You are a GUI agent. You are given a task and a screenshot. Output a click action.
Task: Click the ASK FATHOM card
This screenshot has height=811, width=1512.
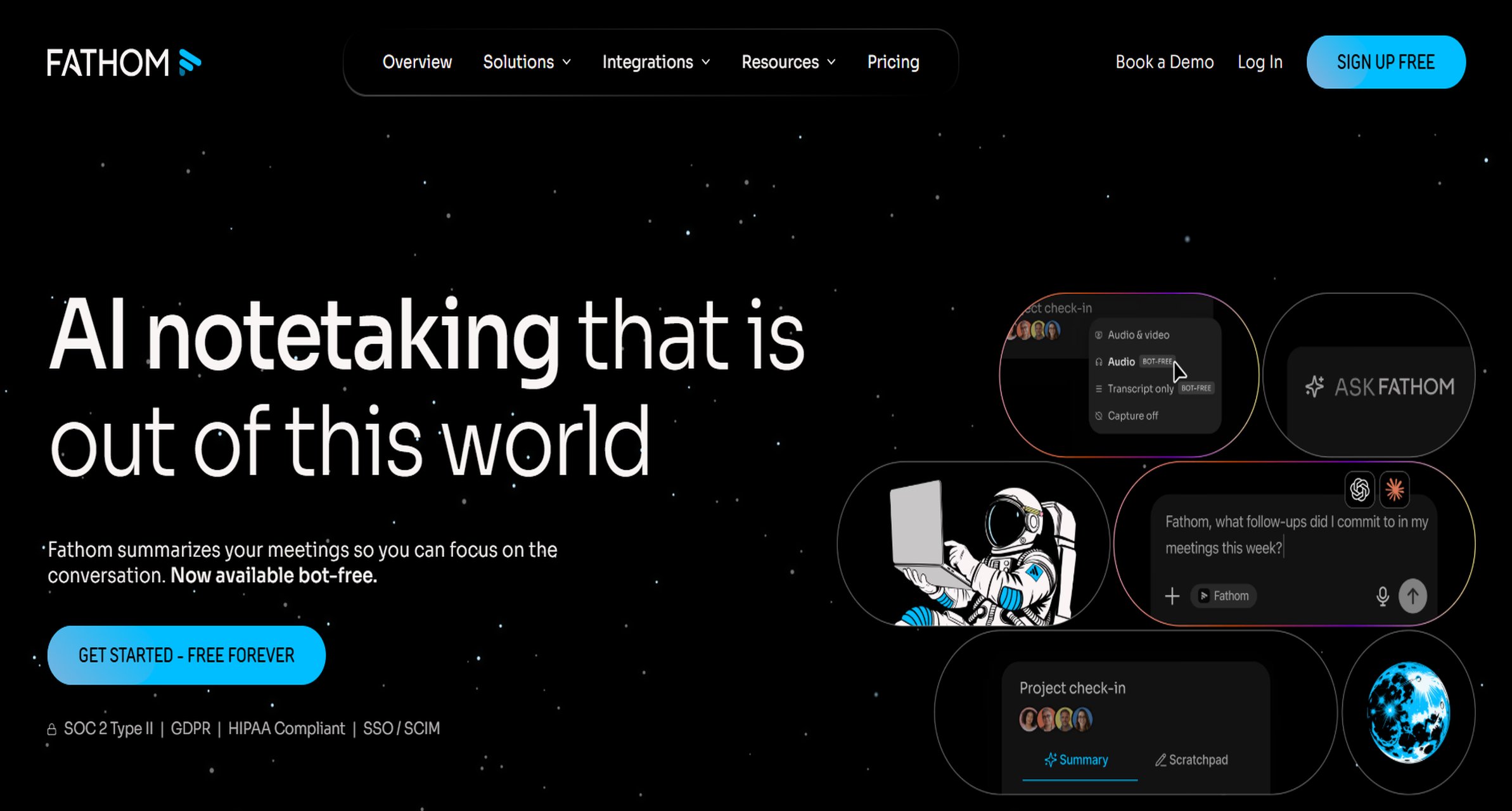coord(1369,375)
